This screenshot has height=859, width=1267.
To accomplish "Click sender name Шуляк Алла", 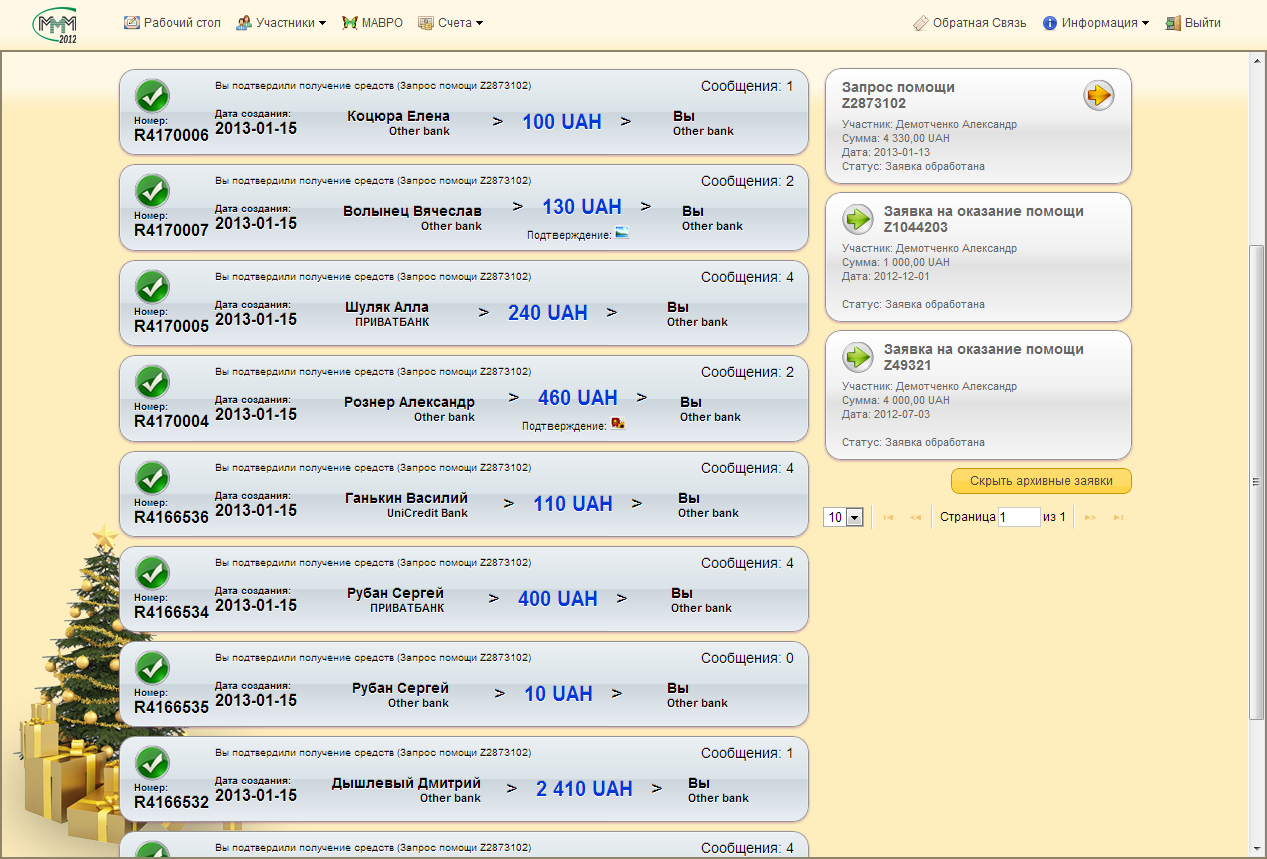I will coord(386,307).
